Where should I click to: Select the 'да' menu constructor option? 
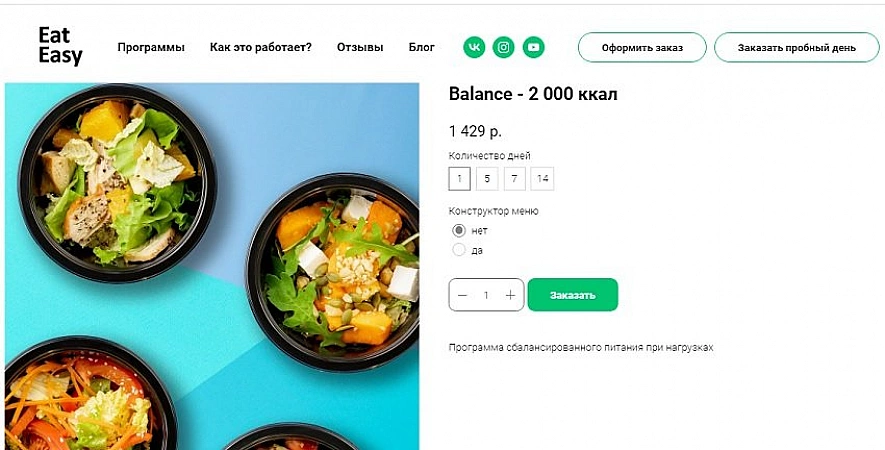point(459,250)
